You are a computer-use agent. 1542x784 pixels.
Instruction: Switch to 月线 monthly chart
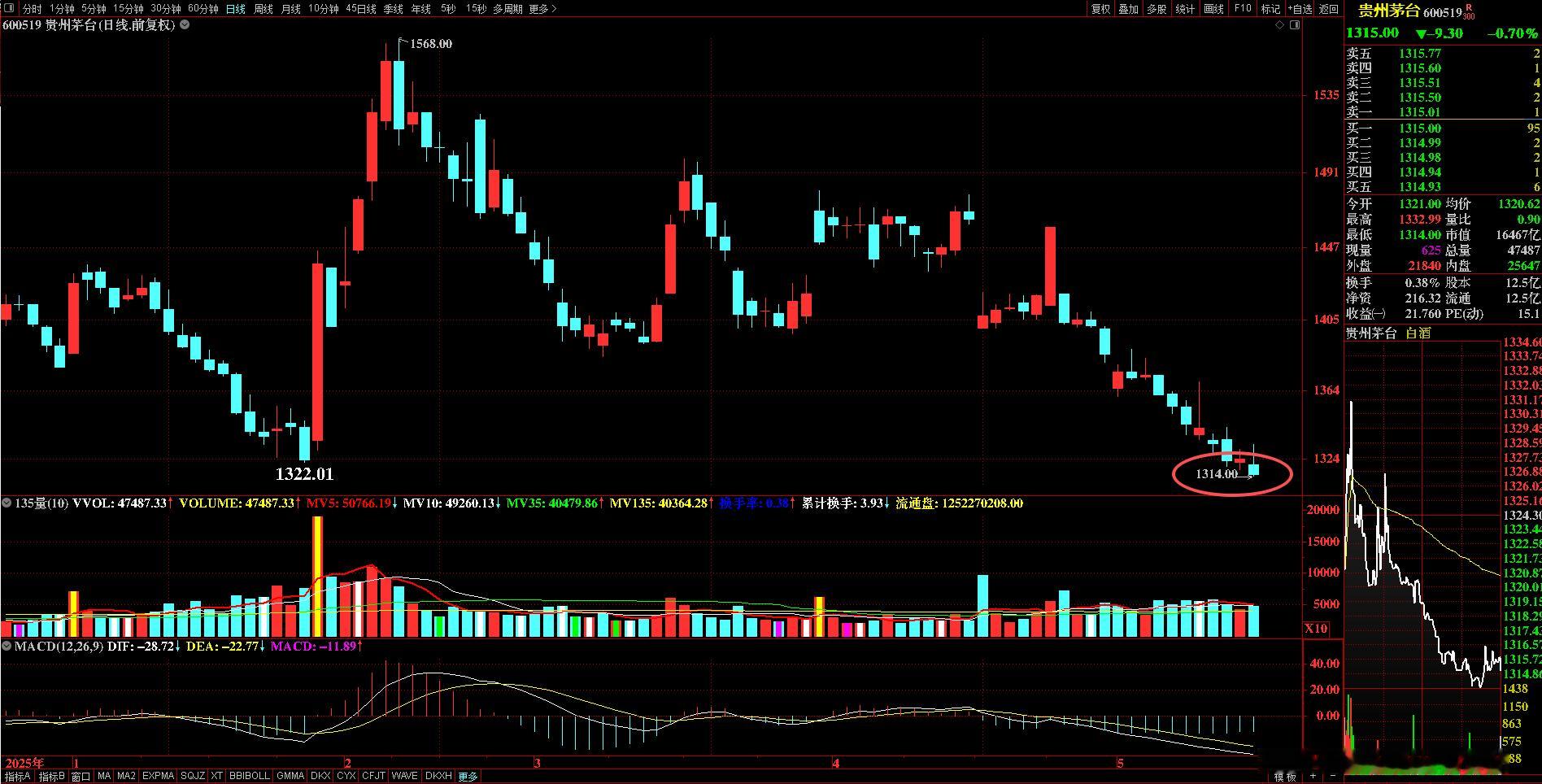(290, 9)
